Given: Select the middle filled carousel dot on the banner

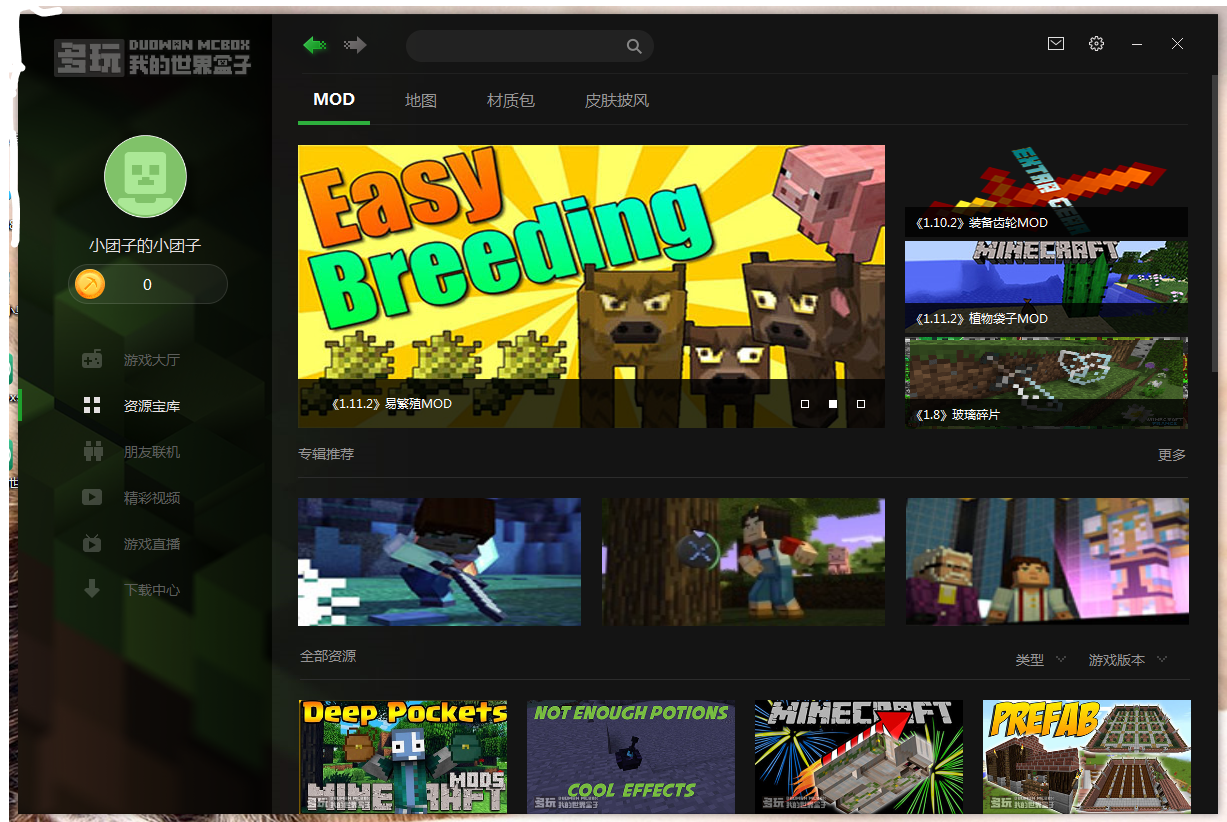Looking at the screenshot, I should click(x=833, y=404).
